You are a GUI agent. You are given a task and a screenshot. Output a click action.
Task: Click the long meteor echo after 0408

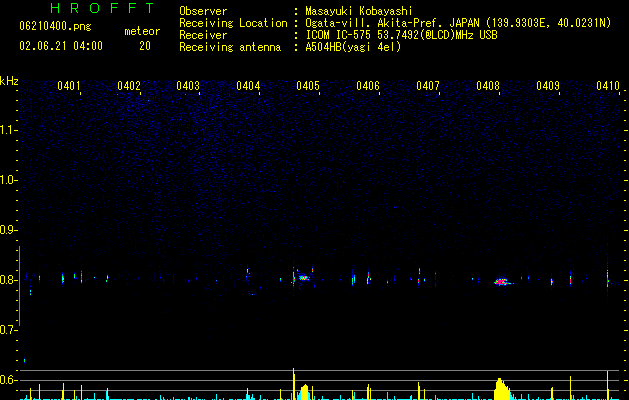tap(503, 282)
